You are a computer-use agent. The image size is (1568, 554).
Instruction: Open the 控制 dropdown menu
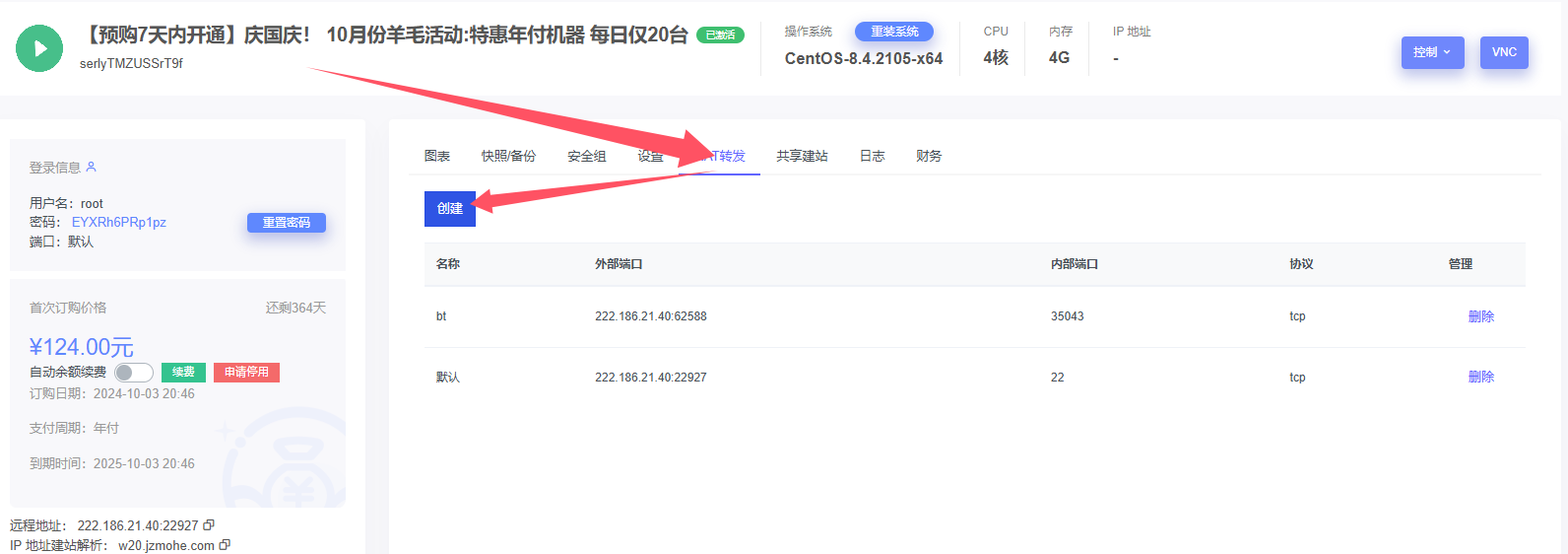[x=1432, y=52]
